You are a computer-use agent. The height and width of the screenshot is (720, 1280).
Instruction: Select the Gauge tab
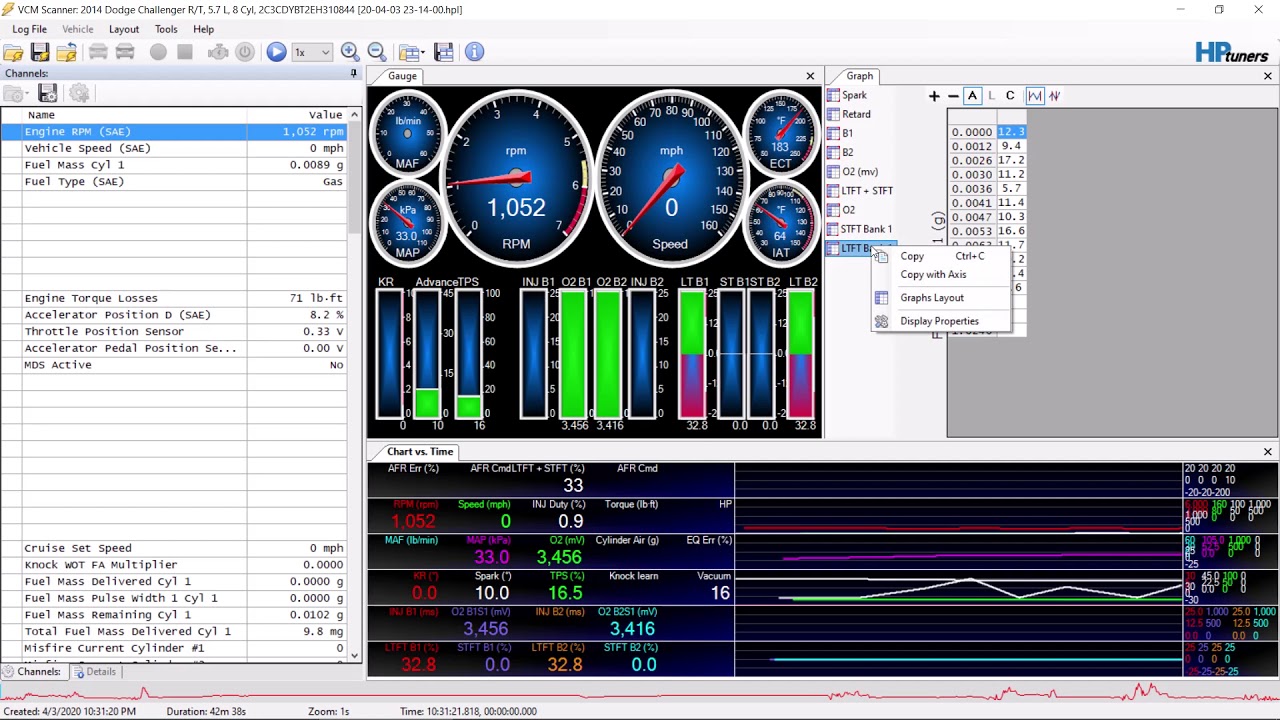(402, 76)
